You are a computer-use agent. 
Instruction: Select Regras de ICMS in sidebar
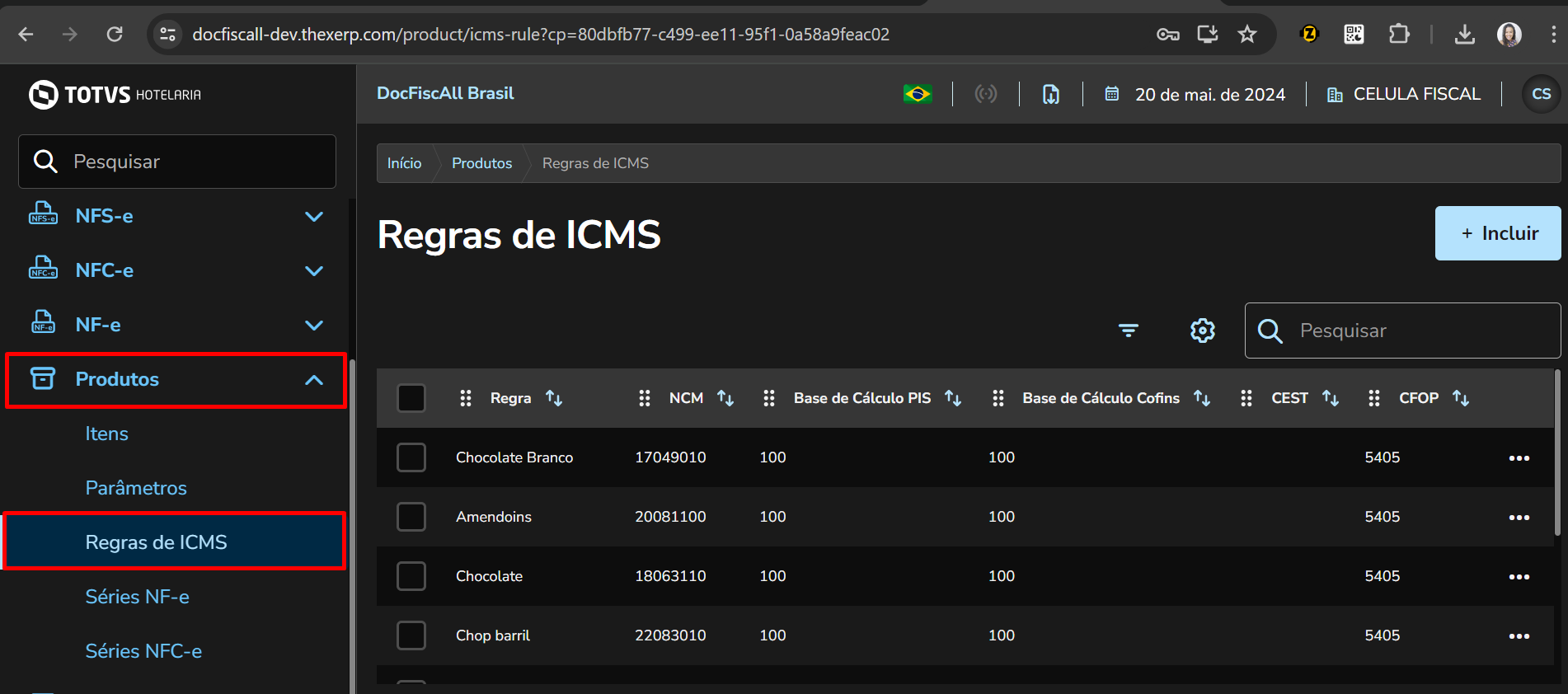click(x=174, y=542)
